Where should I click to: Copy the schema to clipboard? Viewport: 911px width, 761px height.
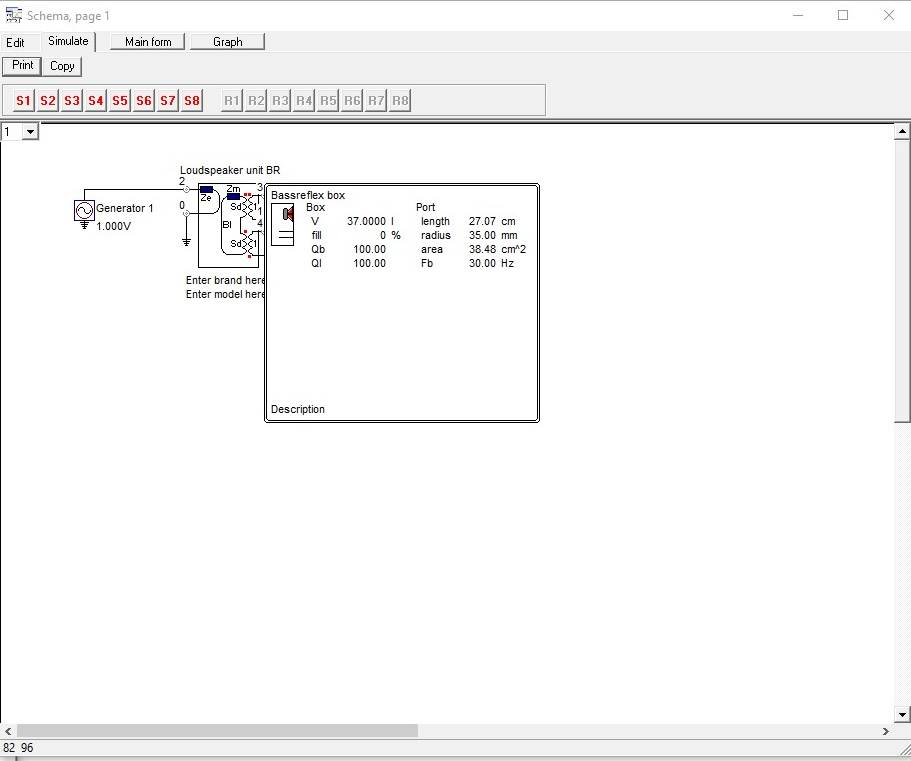point(62,66)
